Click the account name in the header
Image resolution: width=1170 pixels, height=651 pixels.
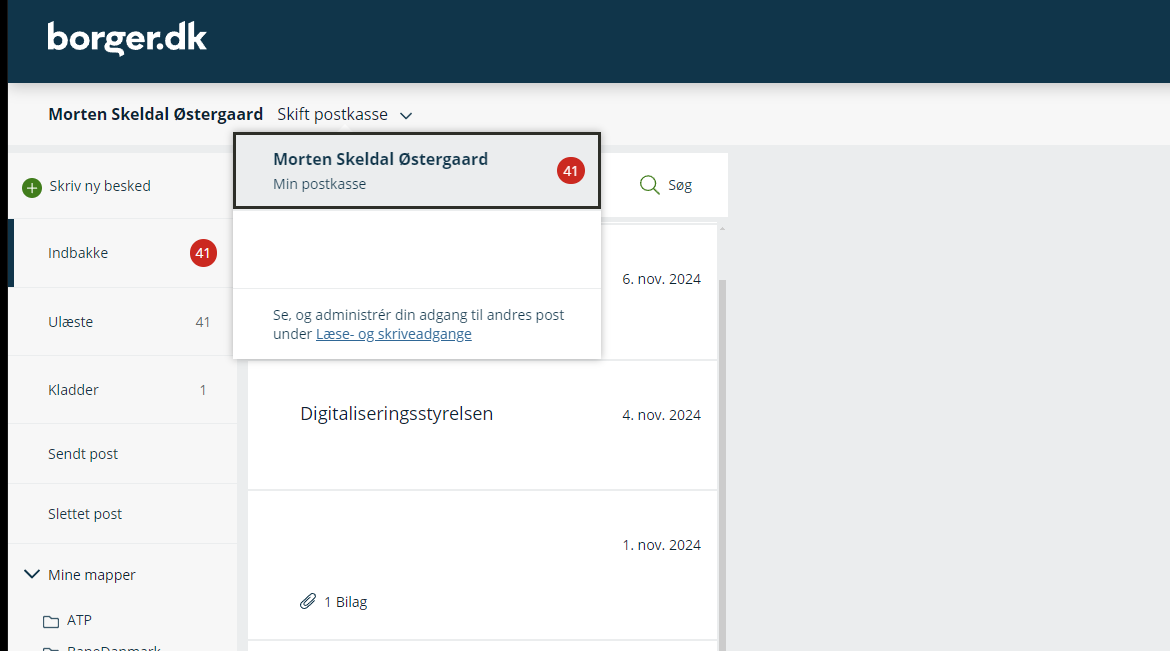(155, 115)
